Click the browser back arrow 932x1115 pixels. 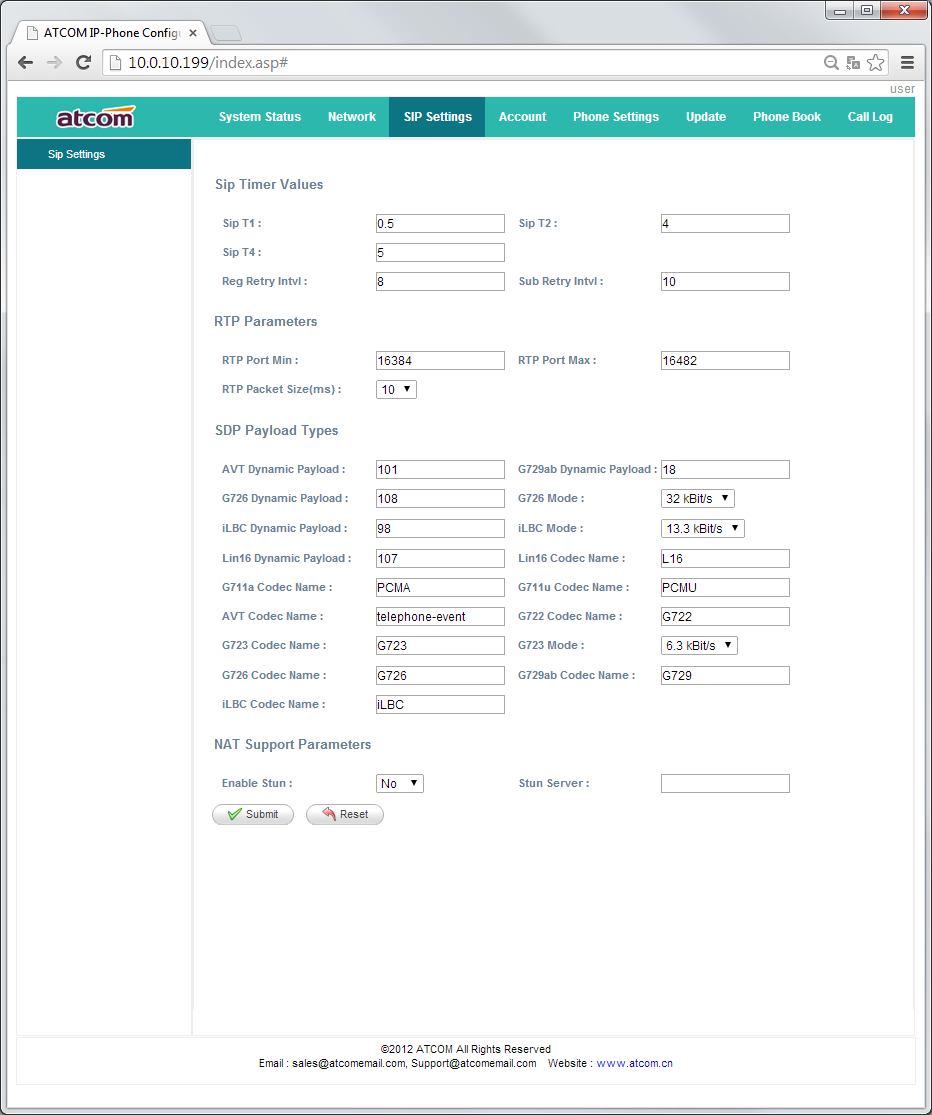click(x=26, y=62)
